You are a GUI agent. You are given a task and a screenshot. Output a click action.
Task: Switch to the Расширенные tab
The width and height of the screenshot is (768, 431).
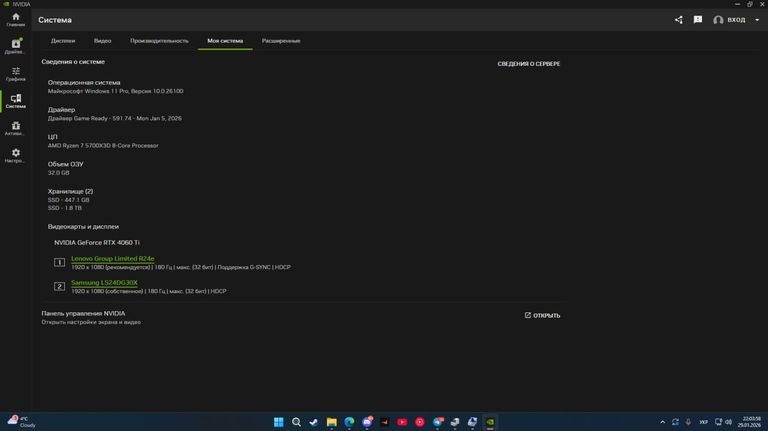pyautogui.click(x=281, y=41)
